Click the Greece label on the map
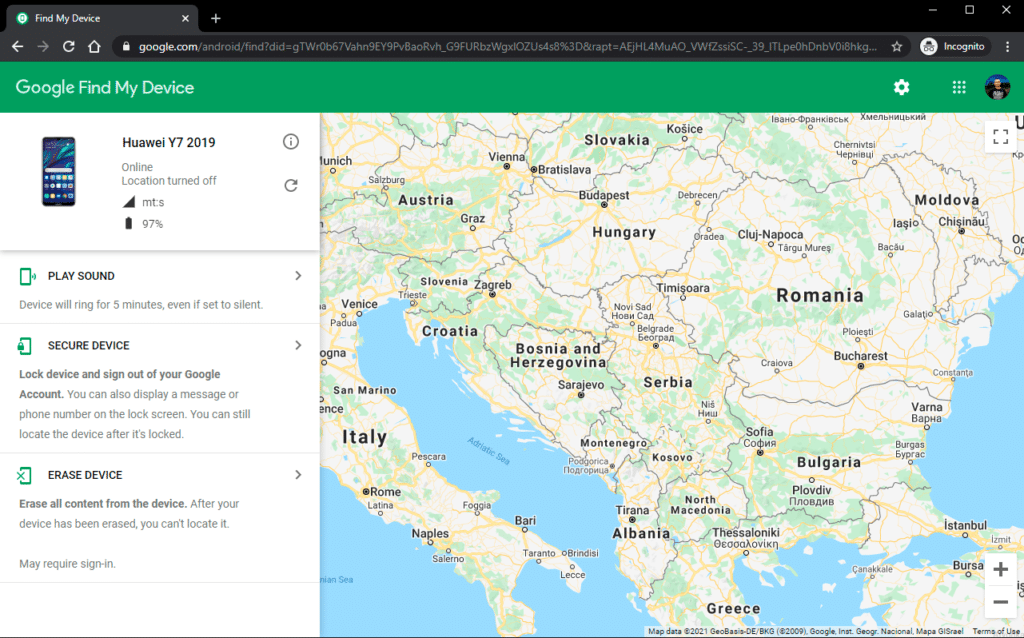Screen dimensions: 1024x638 tap(733, 609)
